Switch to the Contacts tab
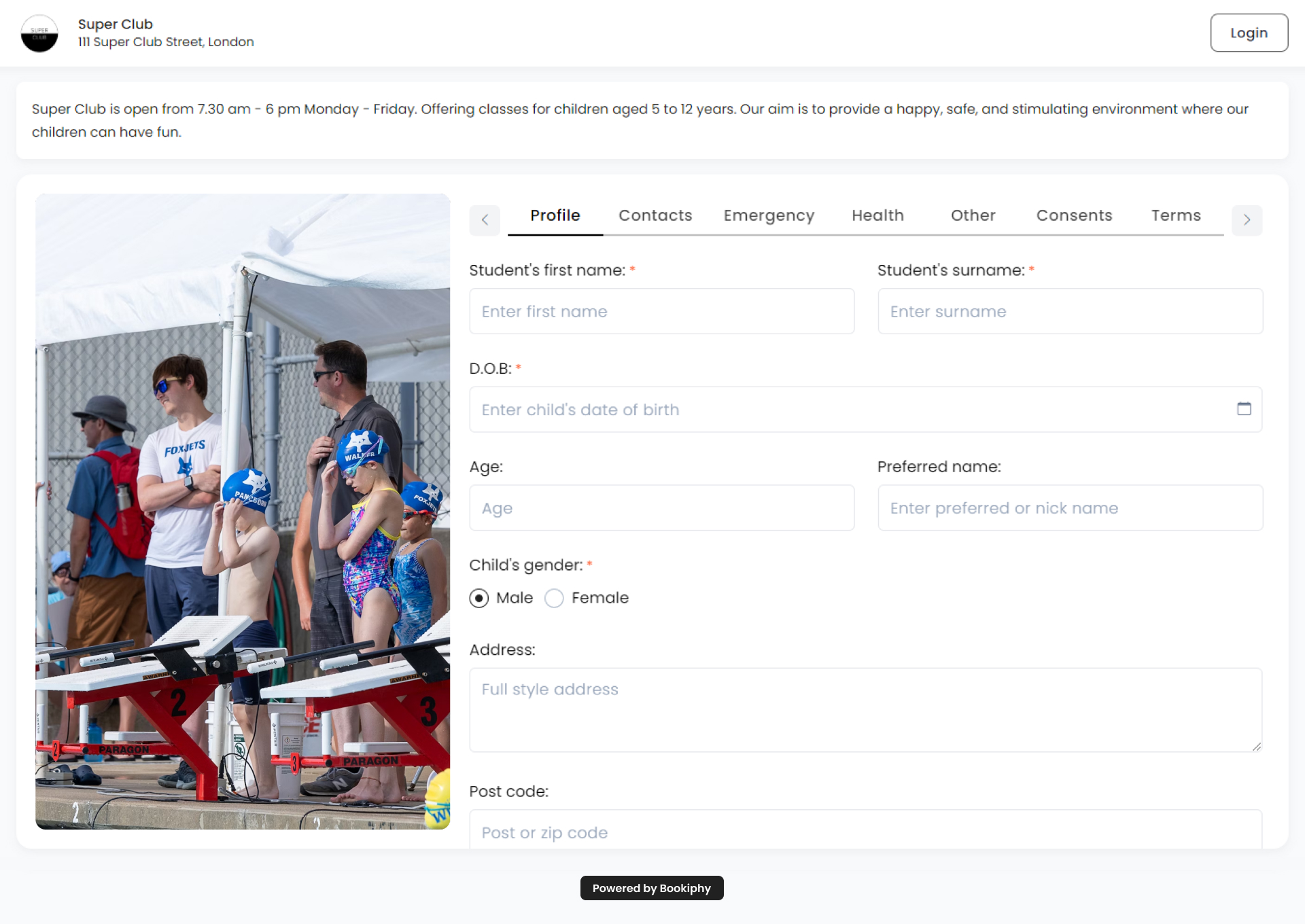 pyautogui.click(x=655, y=215)
